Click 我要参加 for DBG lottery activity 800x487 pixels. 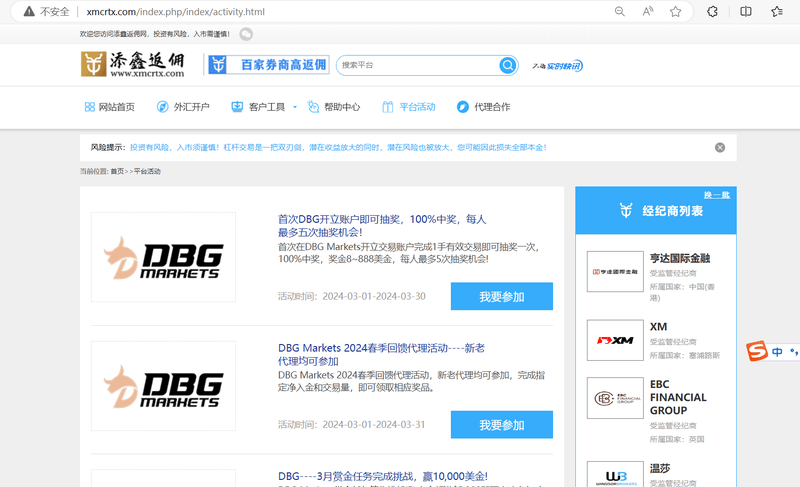[502, 296]
